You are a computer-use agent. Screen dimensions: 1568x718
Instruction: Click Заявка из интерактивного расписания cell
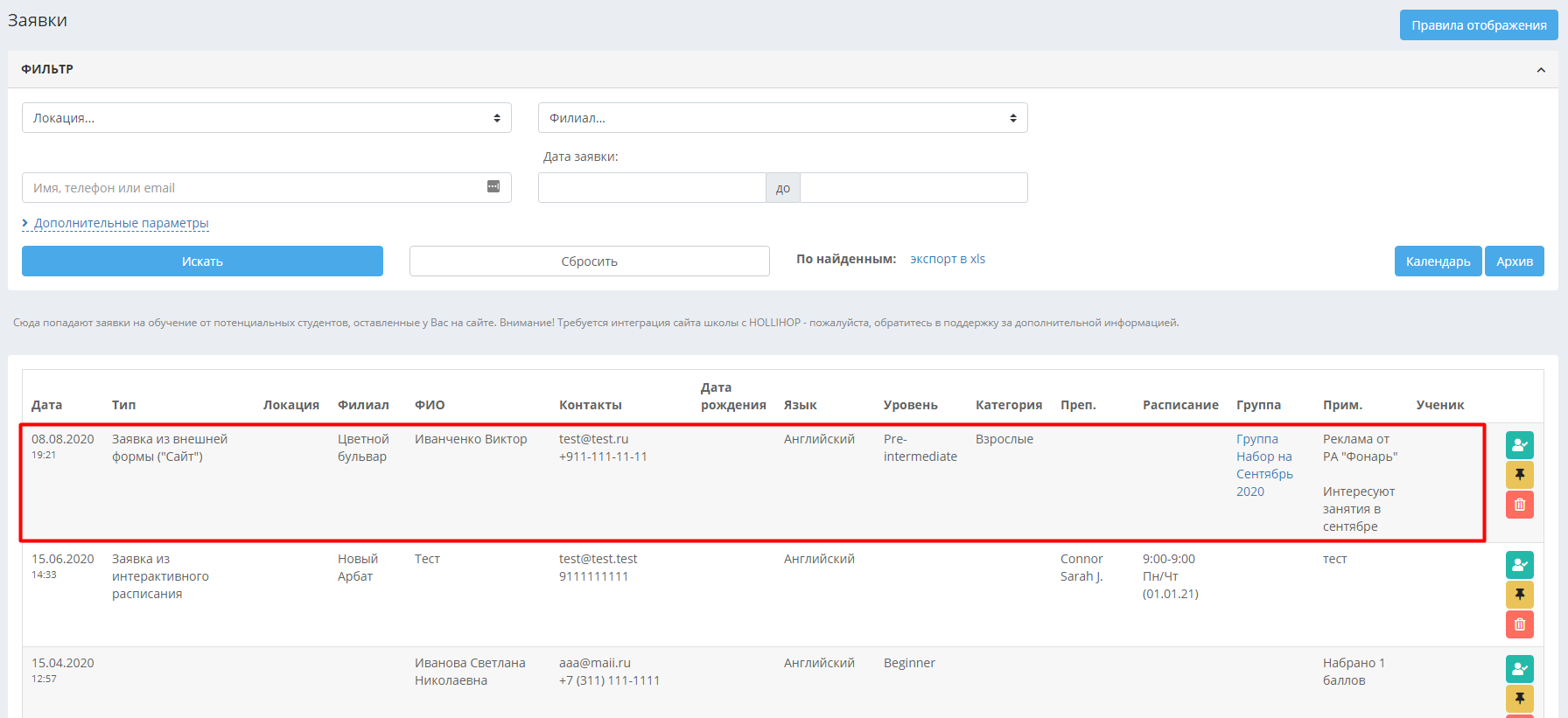pos(160,576)
